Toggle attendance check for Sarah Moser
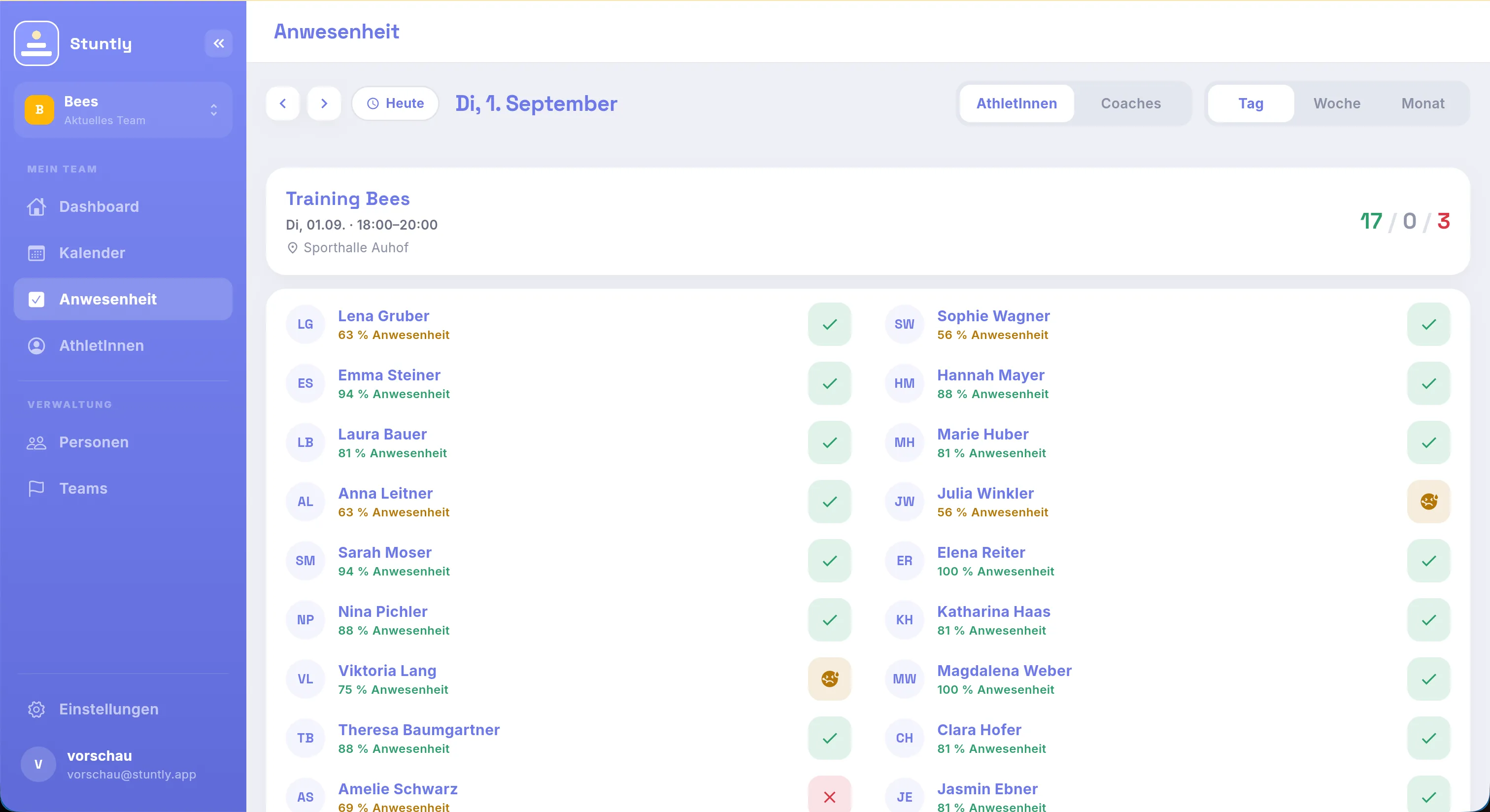The width and height of the screenshot is (1490, 812). pos(829,561)
